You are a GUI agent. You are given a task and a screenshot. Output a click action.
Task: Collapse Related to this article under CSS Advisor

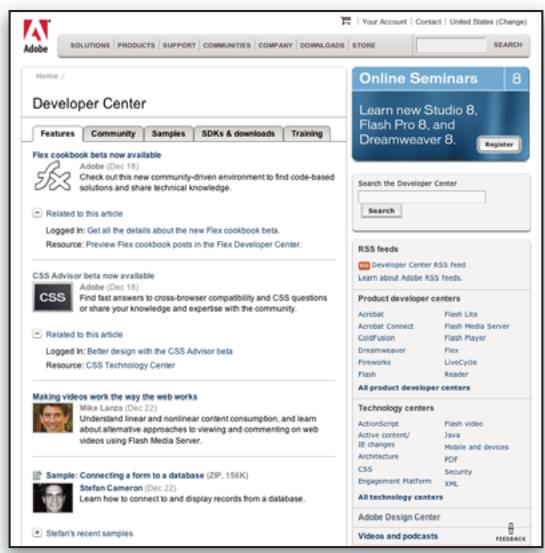37,334
